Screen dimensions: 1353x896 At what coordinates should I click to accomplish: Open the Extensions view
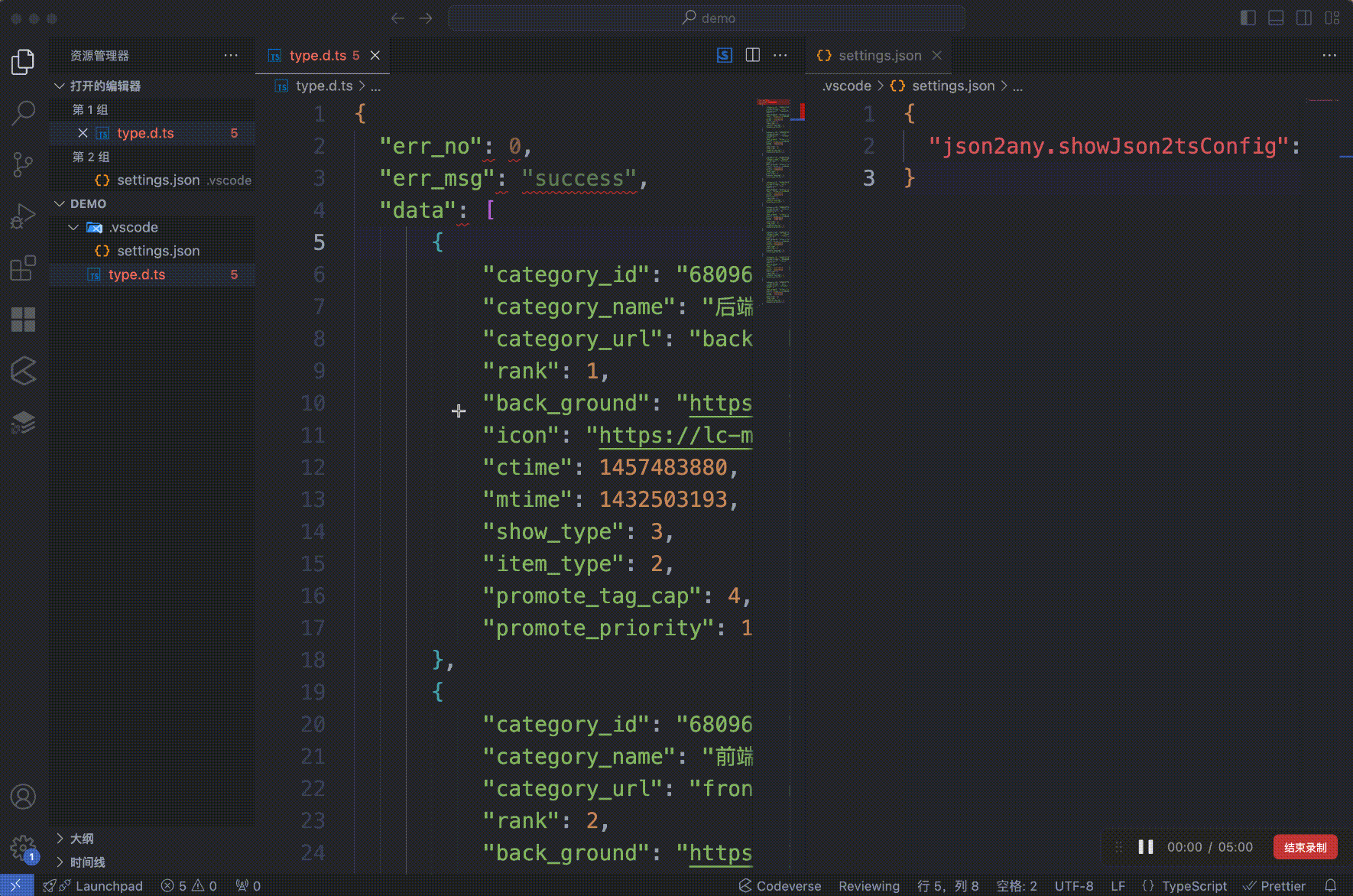click(x=23, y=268)
